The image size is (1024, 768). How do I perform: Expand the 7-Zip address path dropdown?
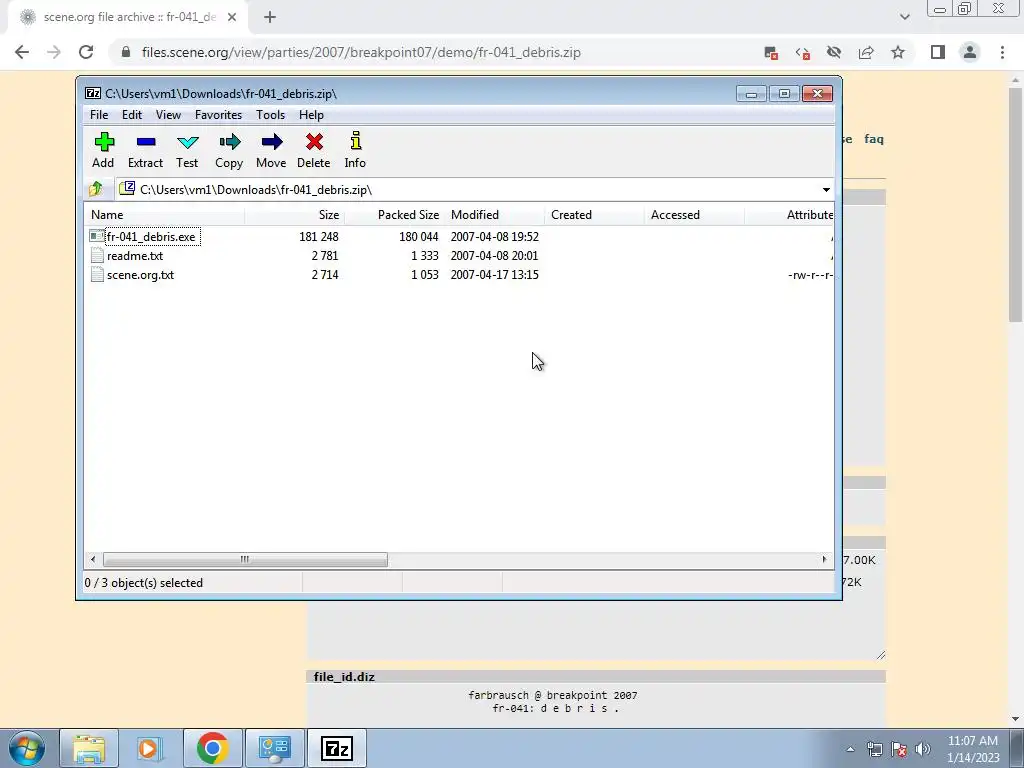(x=826, y=190)
